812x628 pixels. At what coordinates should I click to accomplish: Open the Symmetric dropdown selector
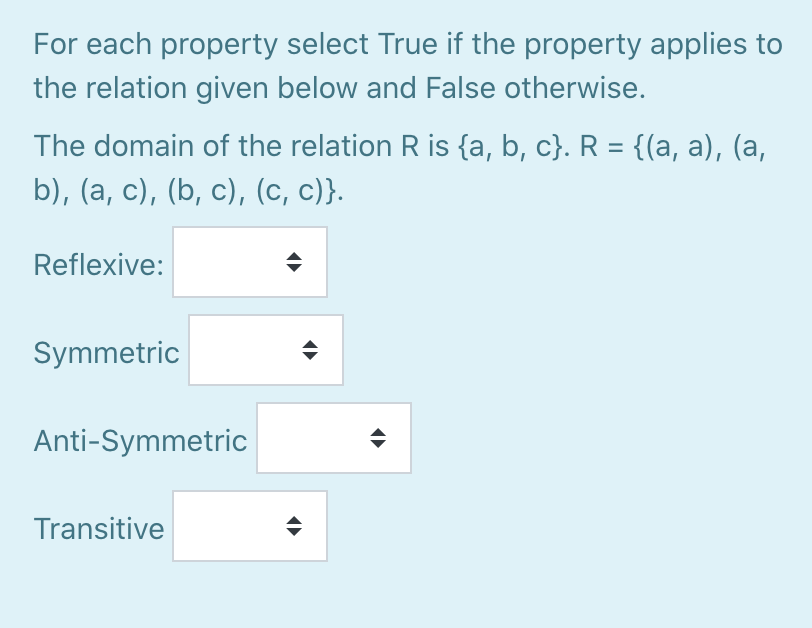(x=265, y=350)
